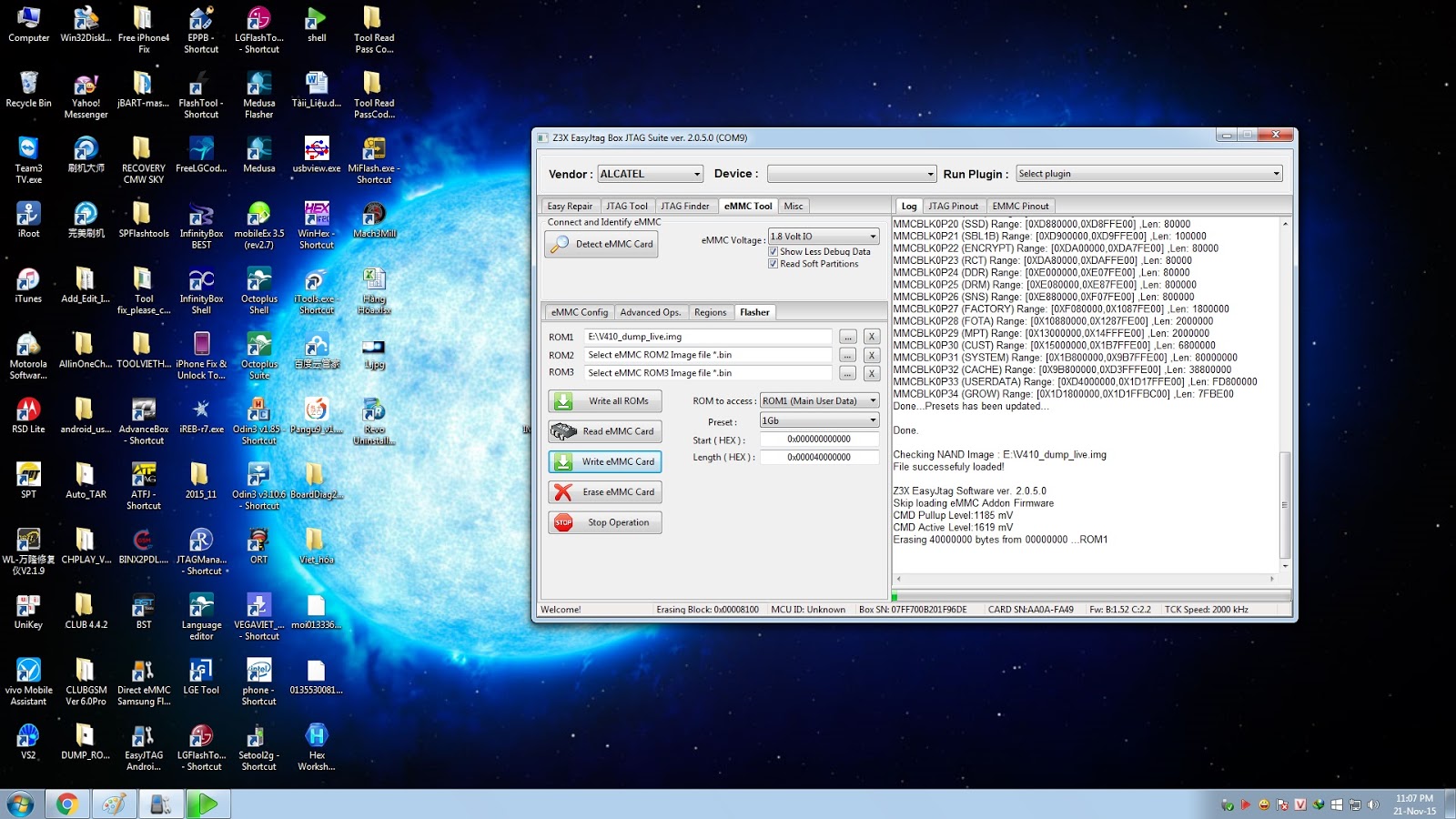This screenshot has width=1456, height=819.
Task: Click the Erase eMMC Card button
Action: tap(605, 492)
